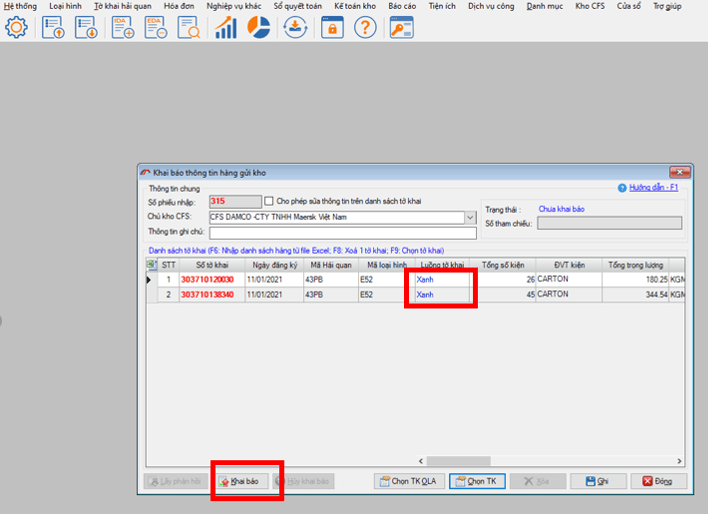Open the bar chart statistics icon

[x=226, y=28]
